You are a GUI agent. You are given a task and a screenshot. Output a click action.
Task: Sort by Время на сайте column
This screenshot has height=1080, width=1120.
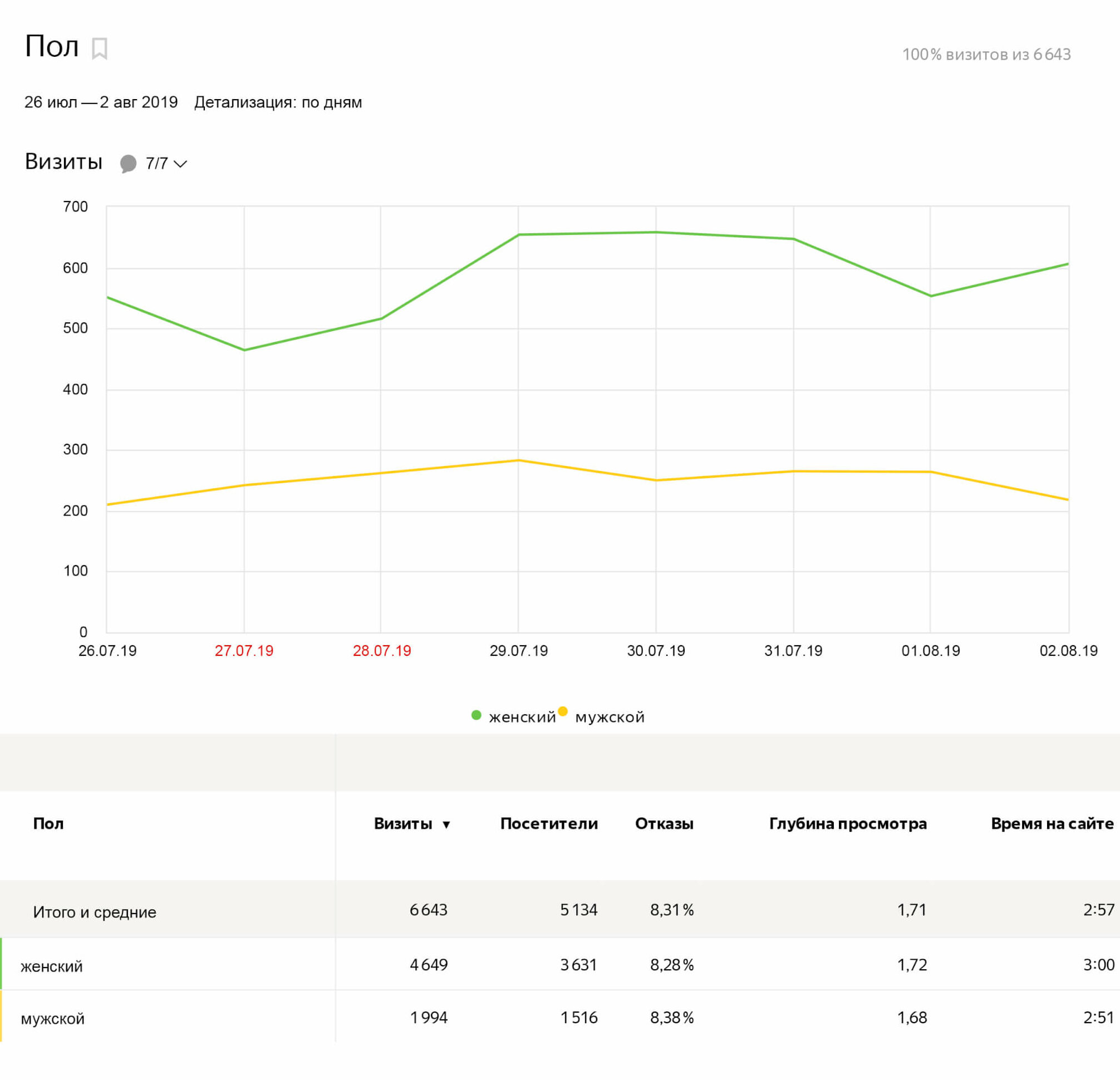pyautogui.click(x=1052, y=823)
